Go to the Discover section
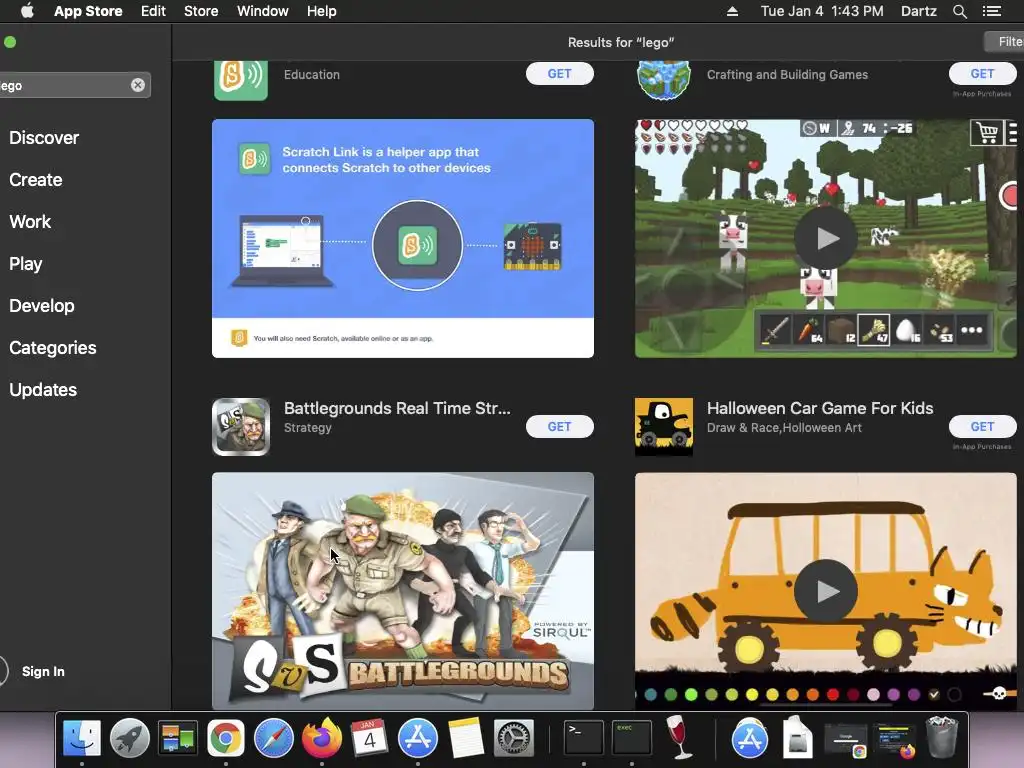The height and width of the screenshot is (768, 1024). pos(44,138)
